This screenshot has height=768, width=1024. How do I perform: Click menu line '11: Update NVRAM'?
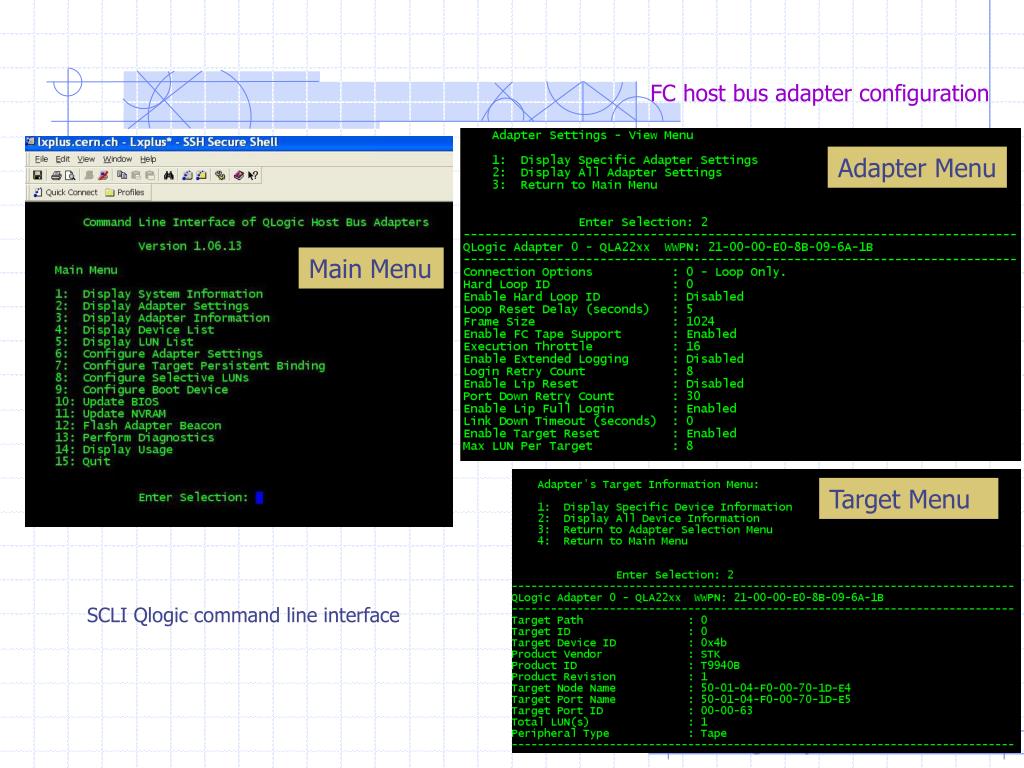(110, 413)
